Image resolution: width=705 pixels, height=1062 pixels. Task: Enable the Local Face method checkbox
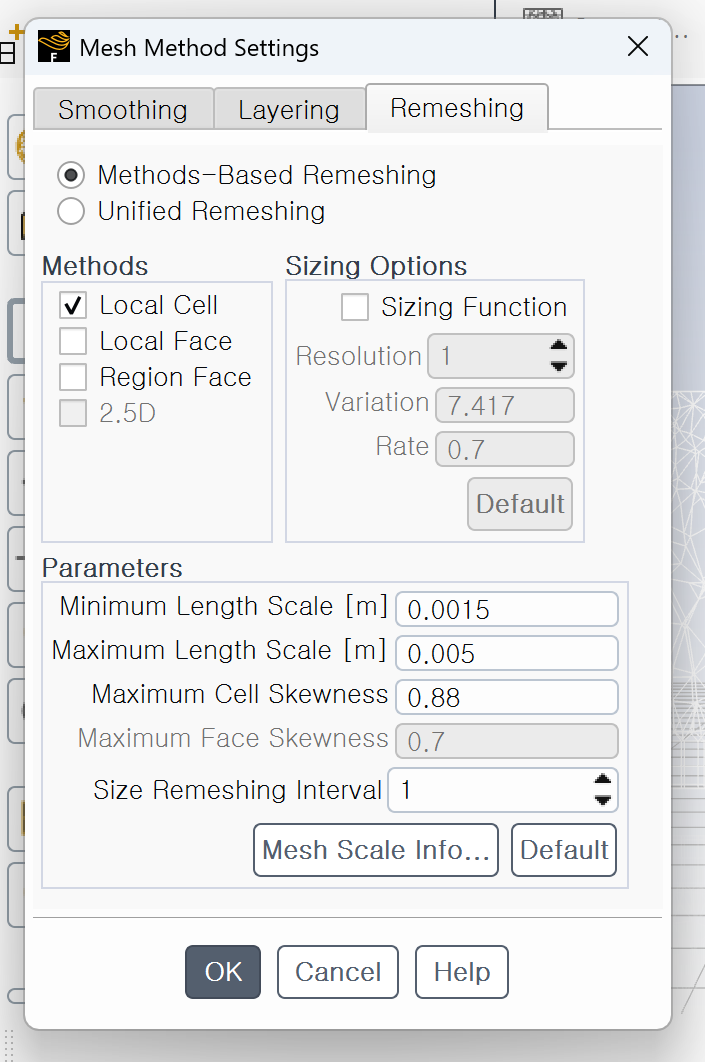tap(73, 342)
